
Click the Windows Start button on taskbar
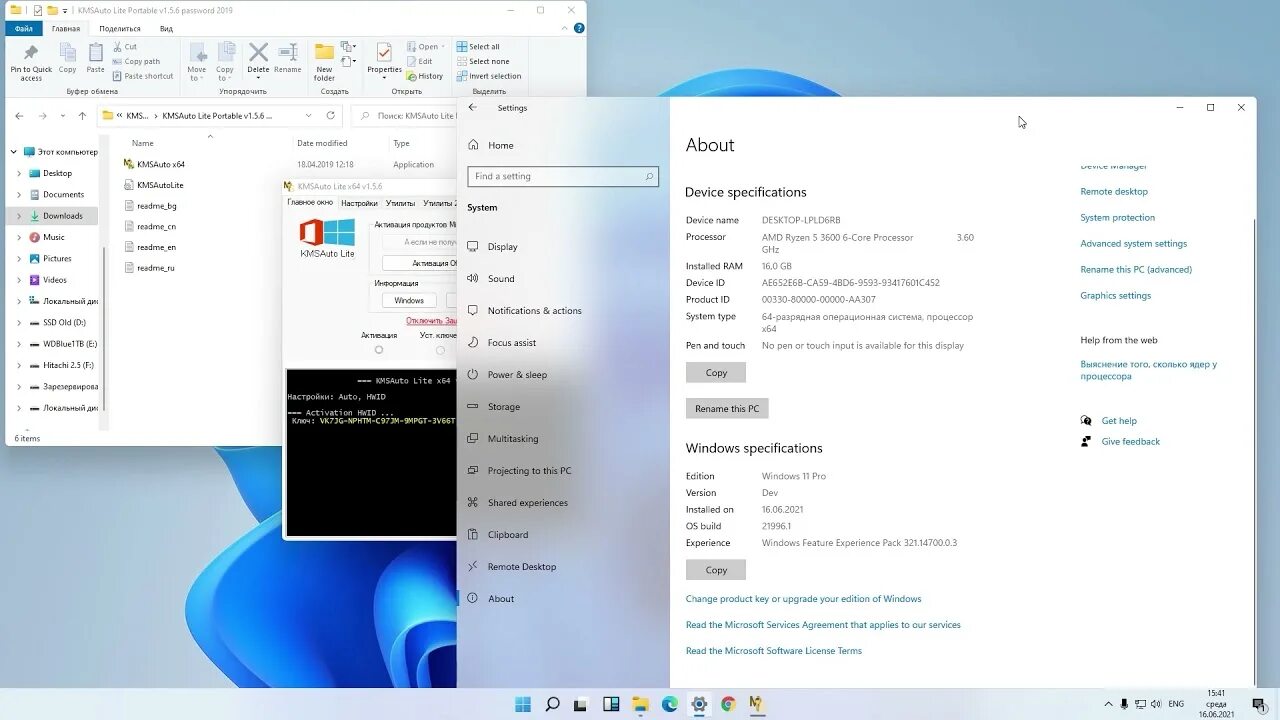point(523,704)
